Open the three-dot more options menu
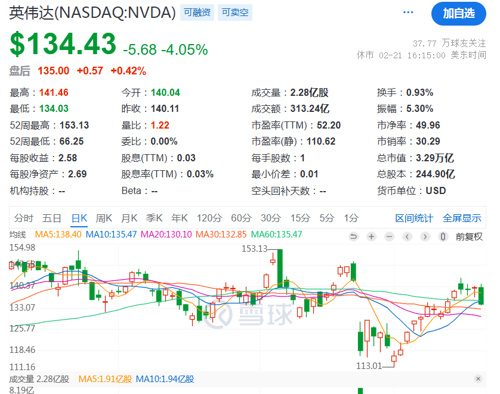 coord(408,12)
